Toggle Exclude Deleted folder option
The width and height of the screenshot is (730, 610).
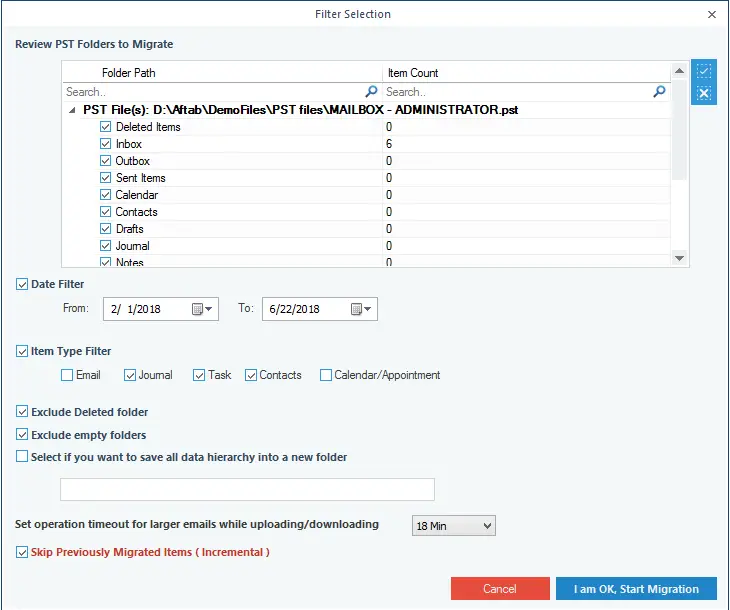(22, 411)
